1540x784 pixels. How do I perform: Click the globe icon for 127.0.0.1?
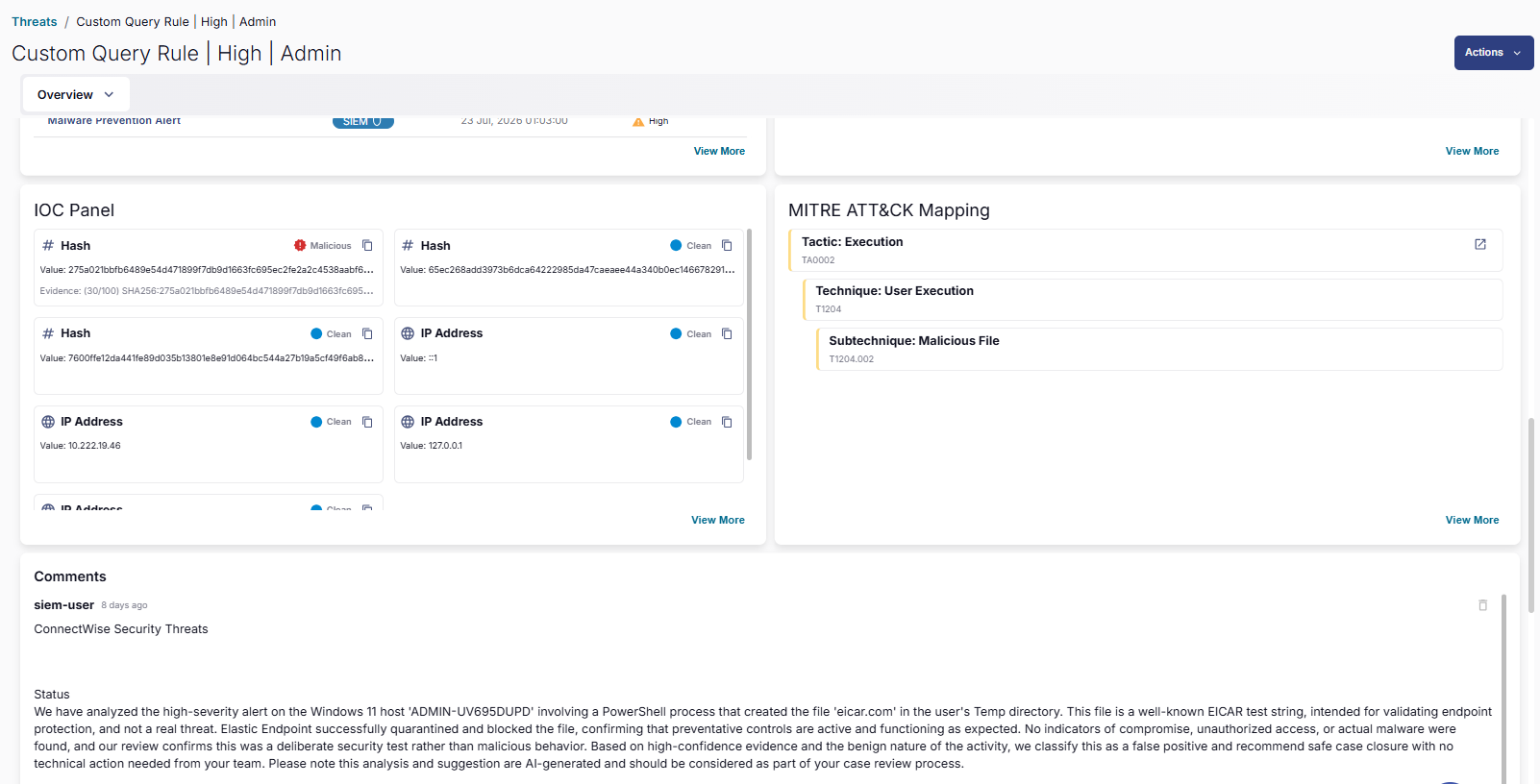[408, 422]
